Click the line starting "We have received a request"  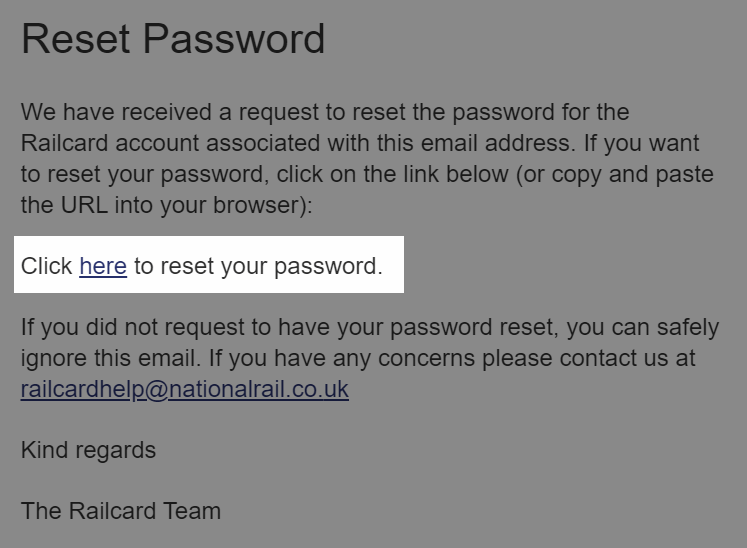pyautogui.click(x=325, y=112)
